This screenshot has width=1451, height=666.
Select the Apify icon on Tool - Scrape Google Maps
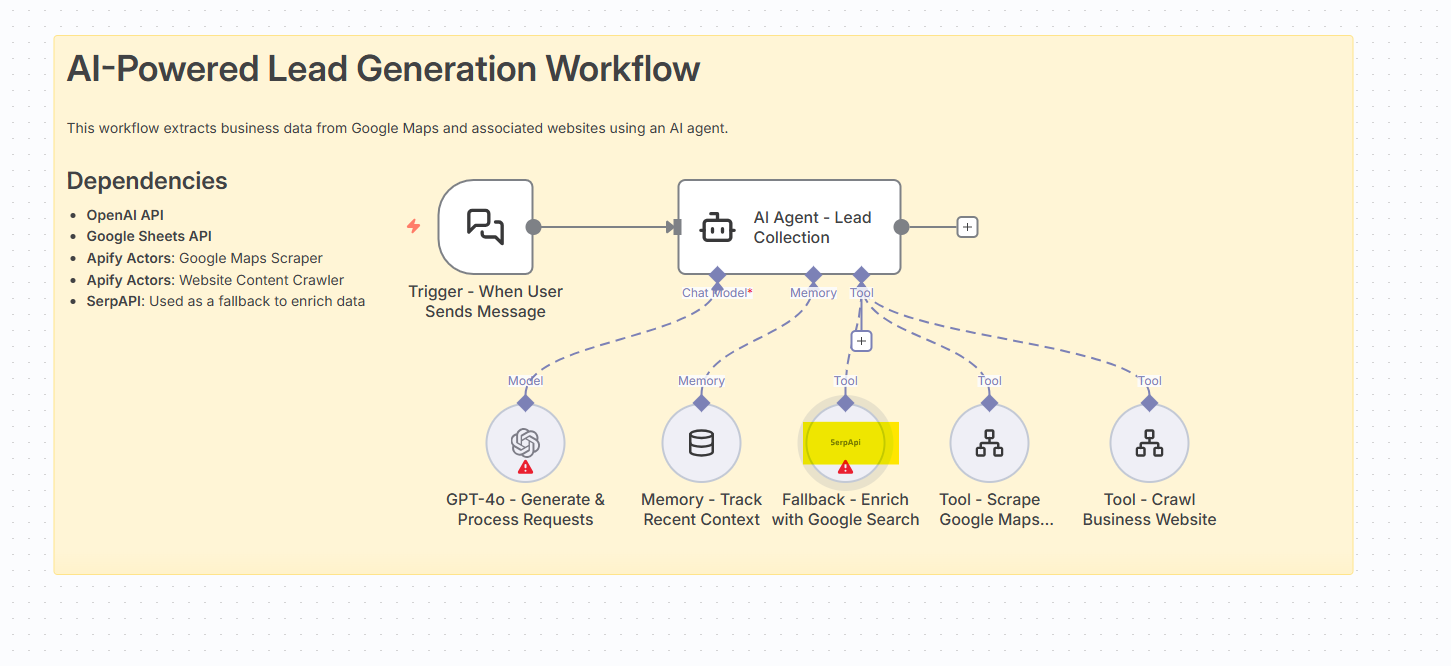[989, 442]
